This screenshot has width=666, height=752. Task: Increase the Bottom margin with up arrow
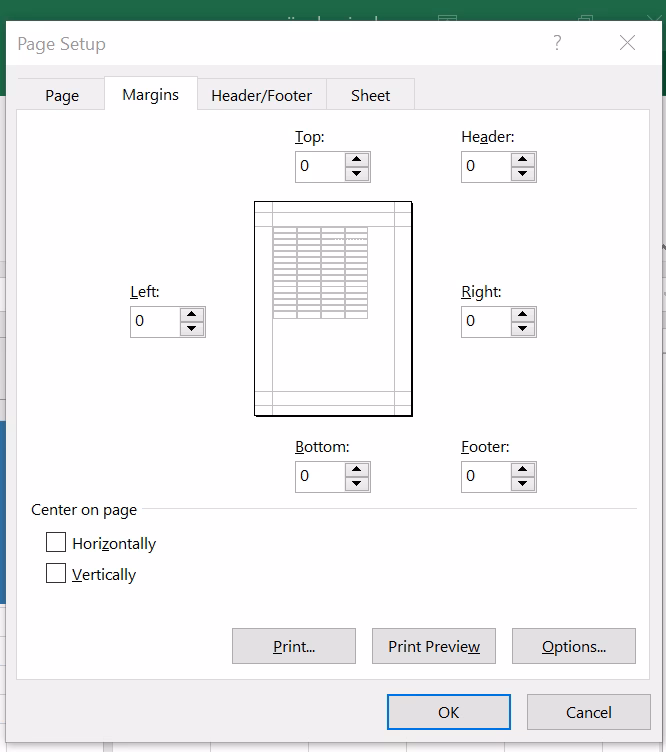(x=357, y=470)
